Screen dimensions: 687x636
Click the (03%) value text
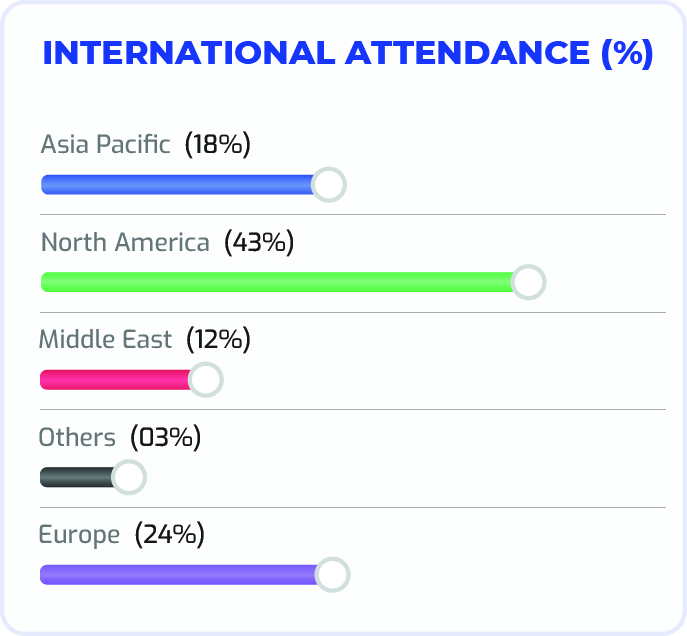click(x=166, y=437)
